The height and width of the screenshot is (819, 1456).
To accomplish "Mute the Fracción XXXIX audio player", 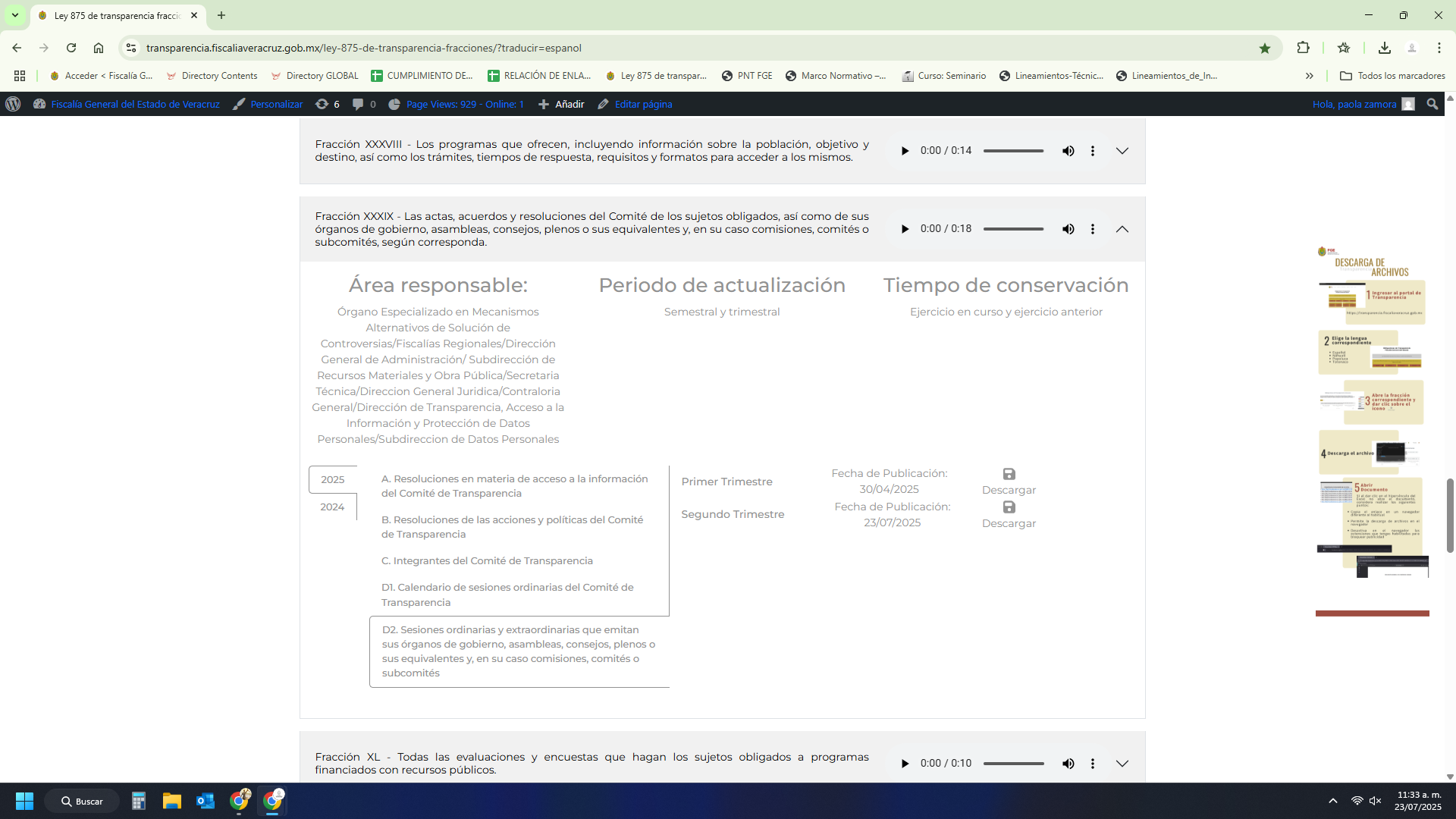I will click(x=1068, y=229).
